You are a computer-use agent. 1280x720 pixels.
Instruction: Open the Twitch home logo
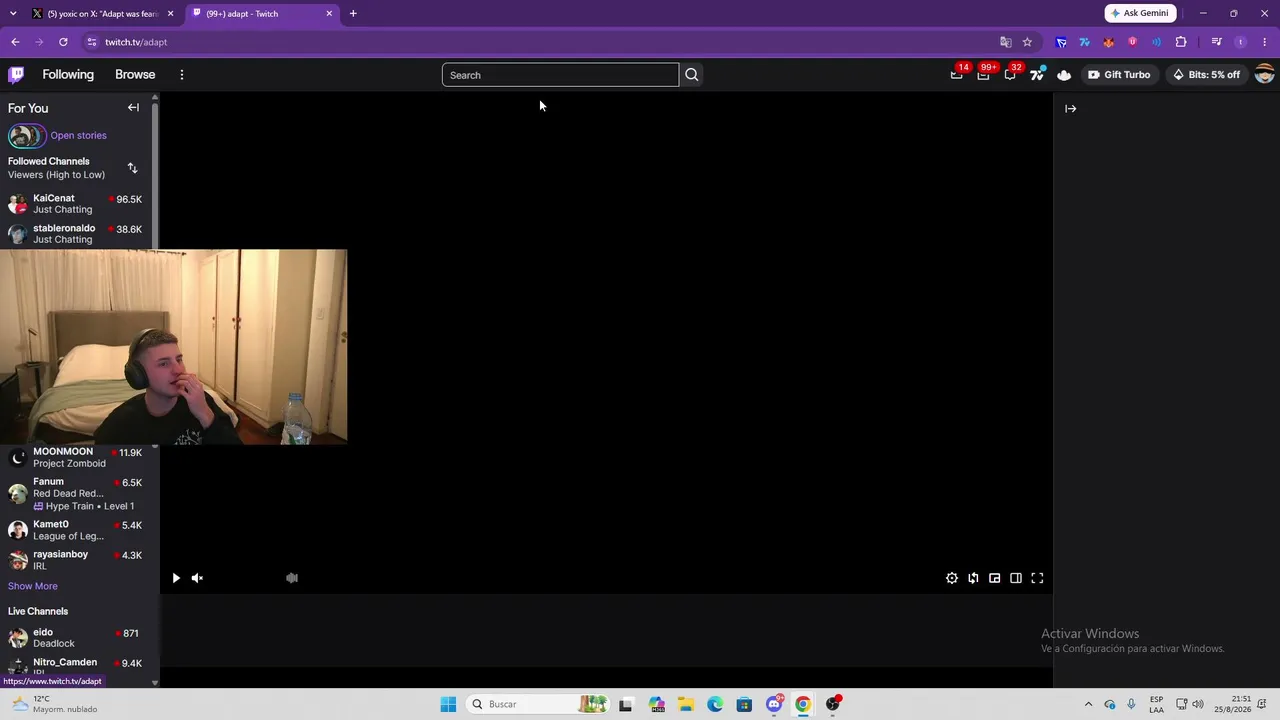(16, 75)
